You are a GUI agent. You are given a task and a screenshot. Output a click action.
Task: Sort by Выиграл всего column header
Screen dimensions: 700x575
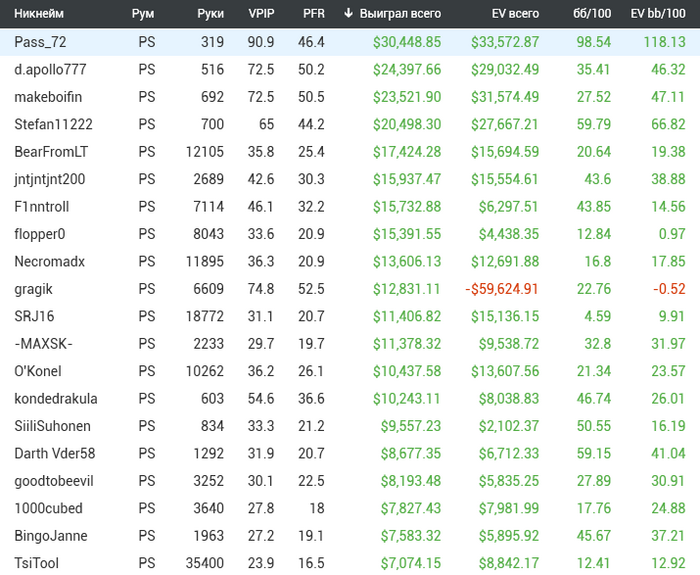point(400,13)
